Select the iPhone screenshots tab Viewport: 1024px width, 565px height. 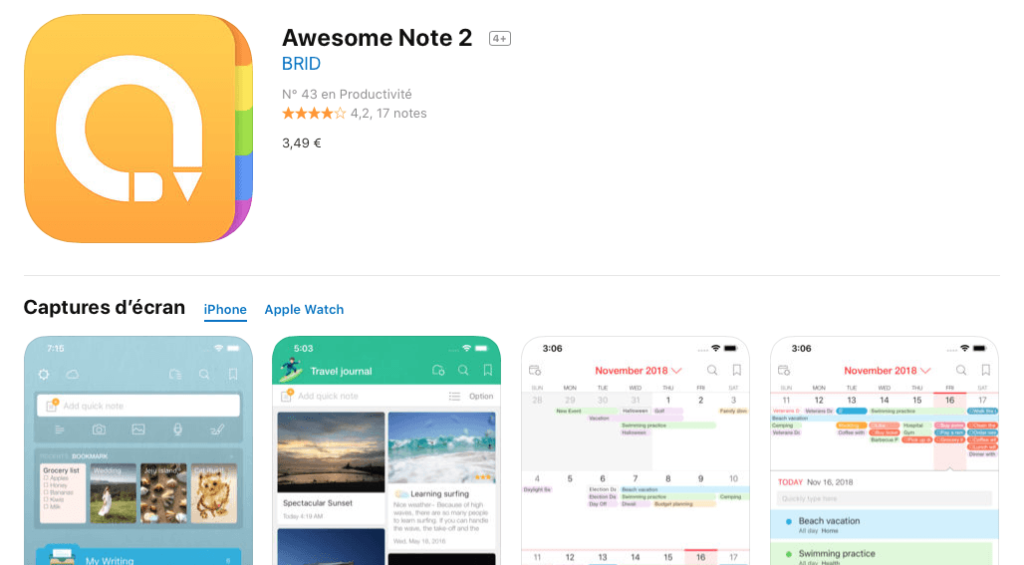(225, 310)
